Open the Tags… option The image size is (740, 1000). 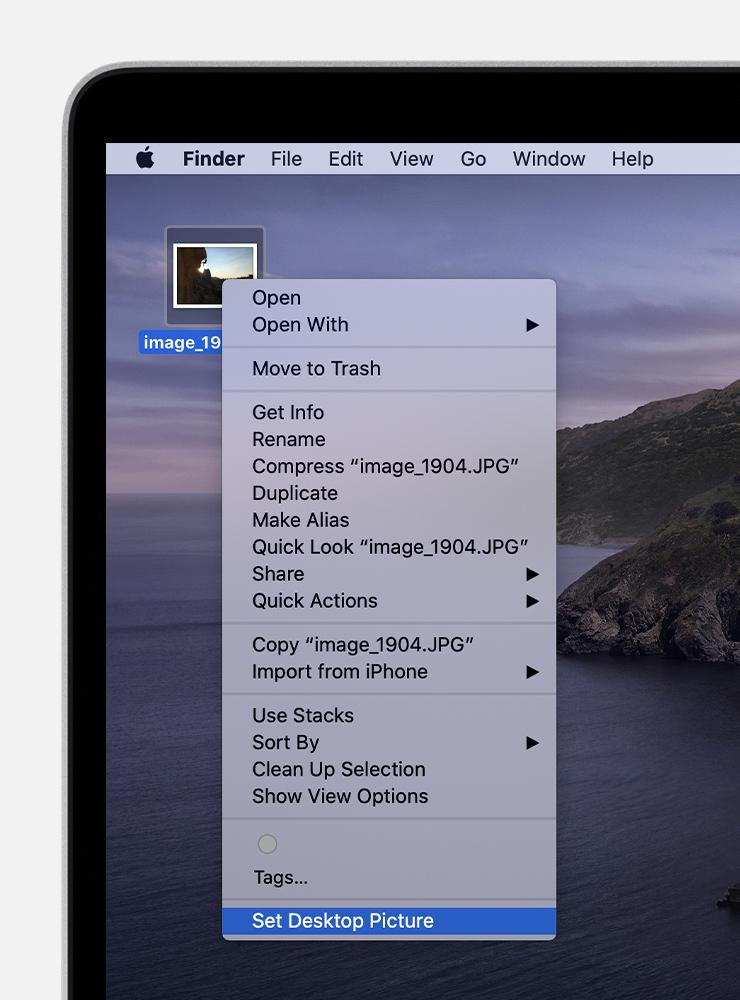pyautogui.click(x=281, y=878)
